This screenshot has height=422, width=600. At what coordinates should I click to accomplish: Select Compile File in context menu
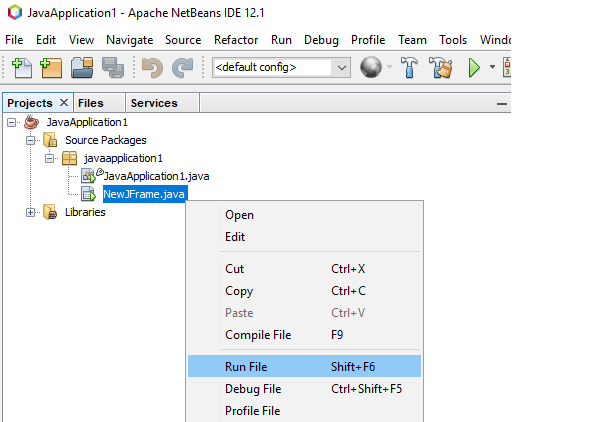click(258, 335)
